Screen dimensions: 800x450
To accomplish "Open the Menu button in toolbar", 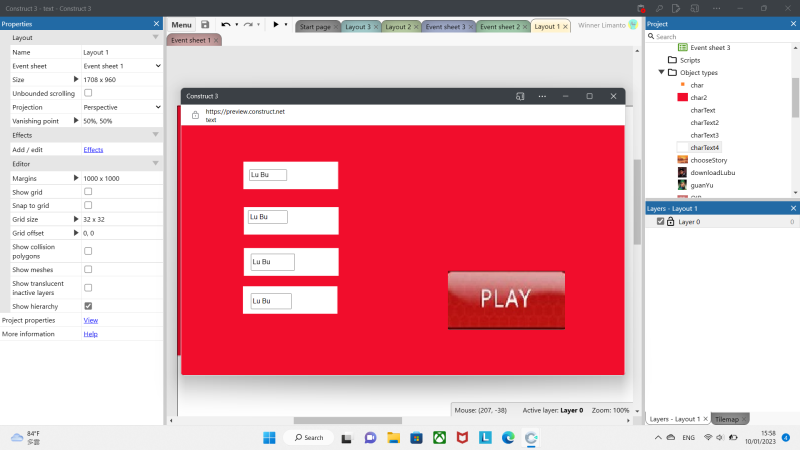I will click(181, 24).
